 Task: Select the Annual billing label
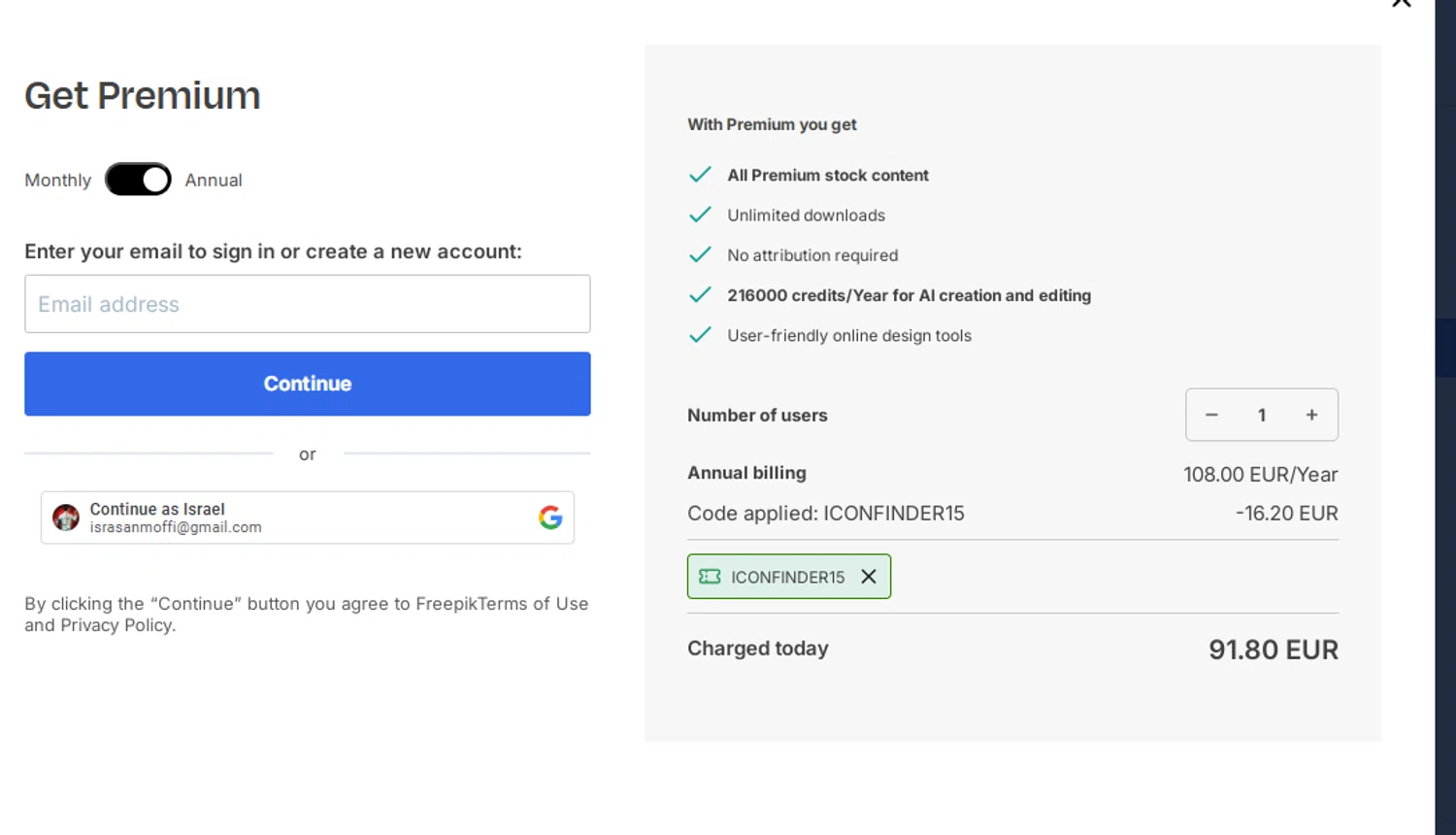[214, 181]
